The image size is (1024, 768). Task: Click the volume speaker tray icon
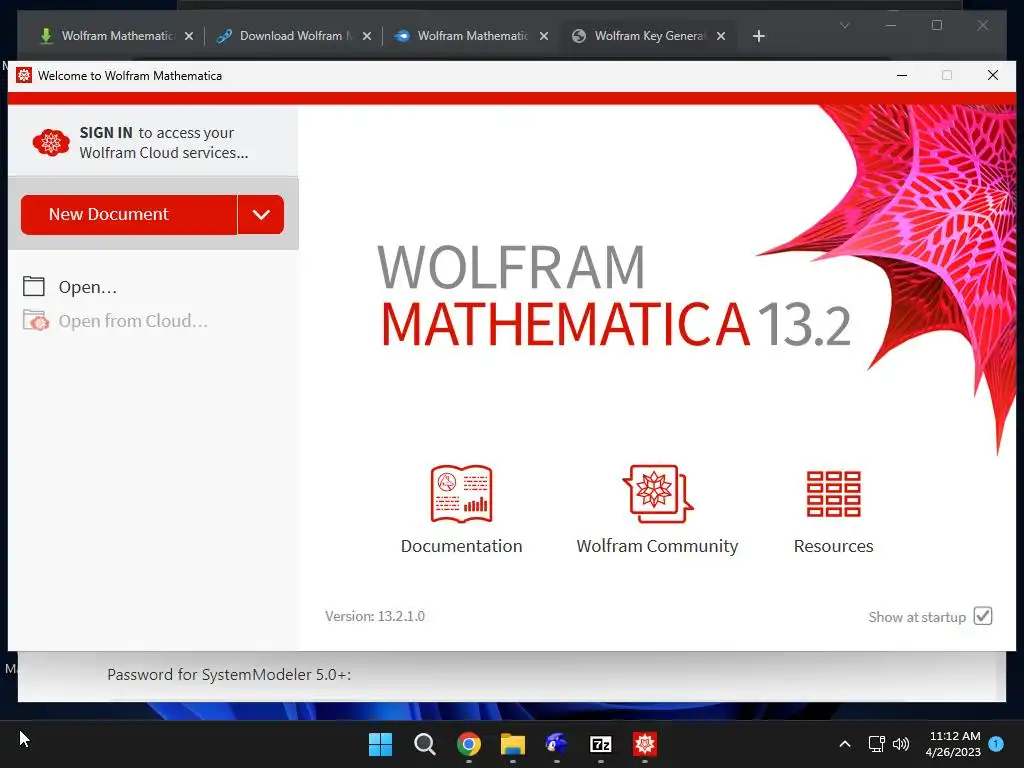tap(901, 744)
